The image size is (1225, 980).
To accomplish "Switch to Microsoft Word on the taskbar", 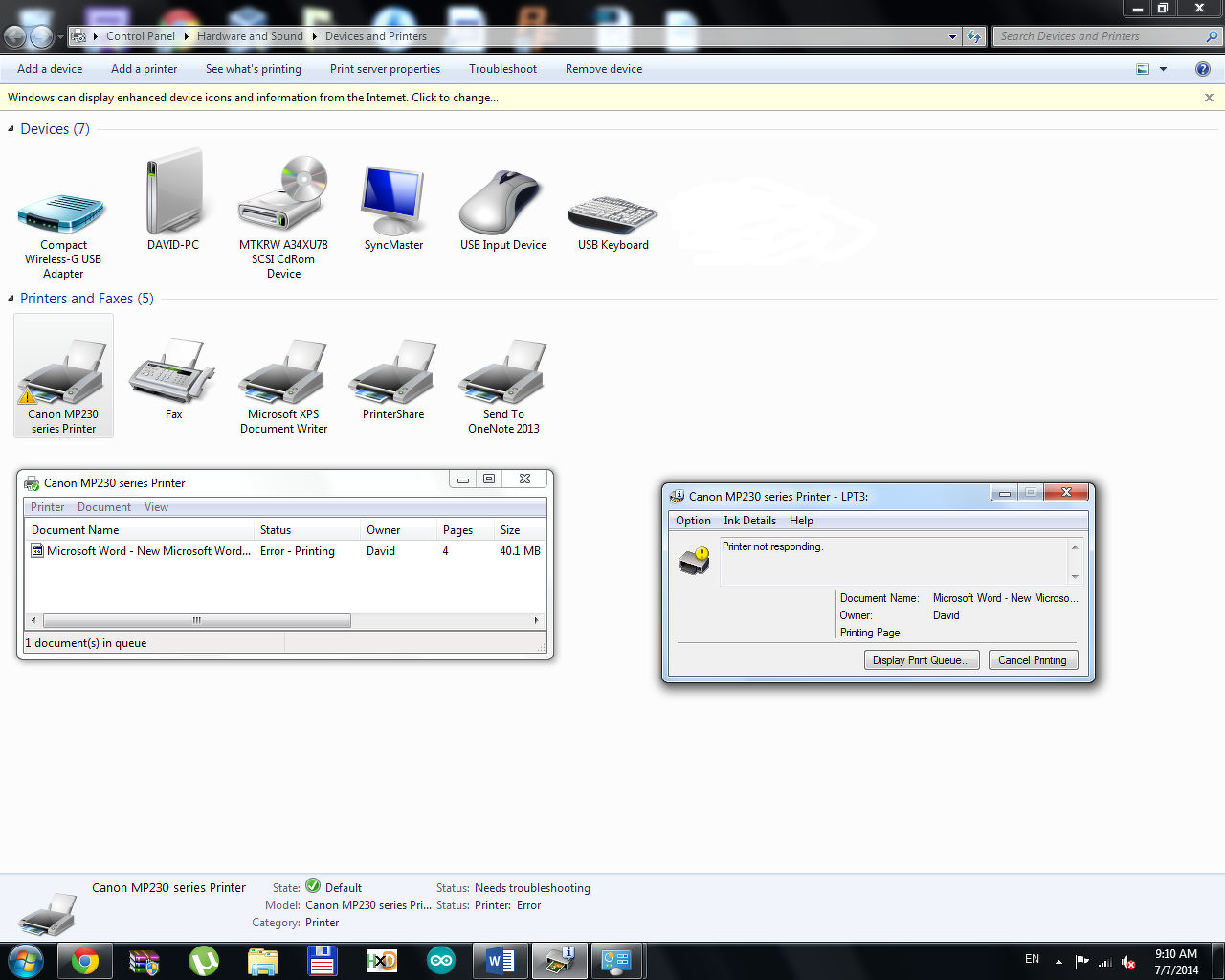I will [501, 961].
